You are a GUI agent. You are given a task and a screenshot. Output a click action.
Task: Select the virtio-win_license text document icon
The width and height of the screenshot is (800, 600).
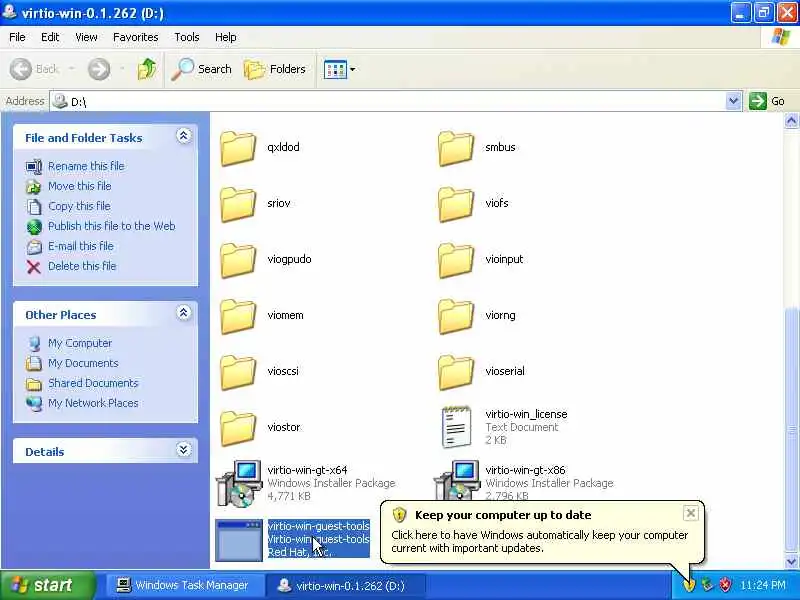pos(456,427)
